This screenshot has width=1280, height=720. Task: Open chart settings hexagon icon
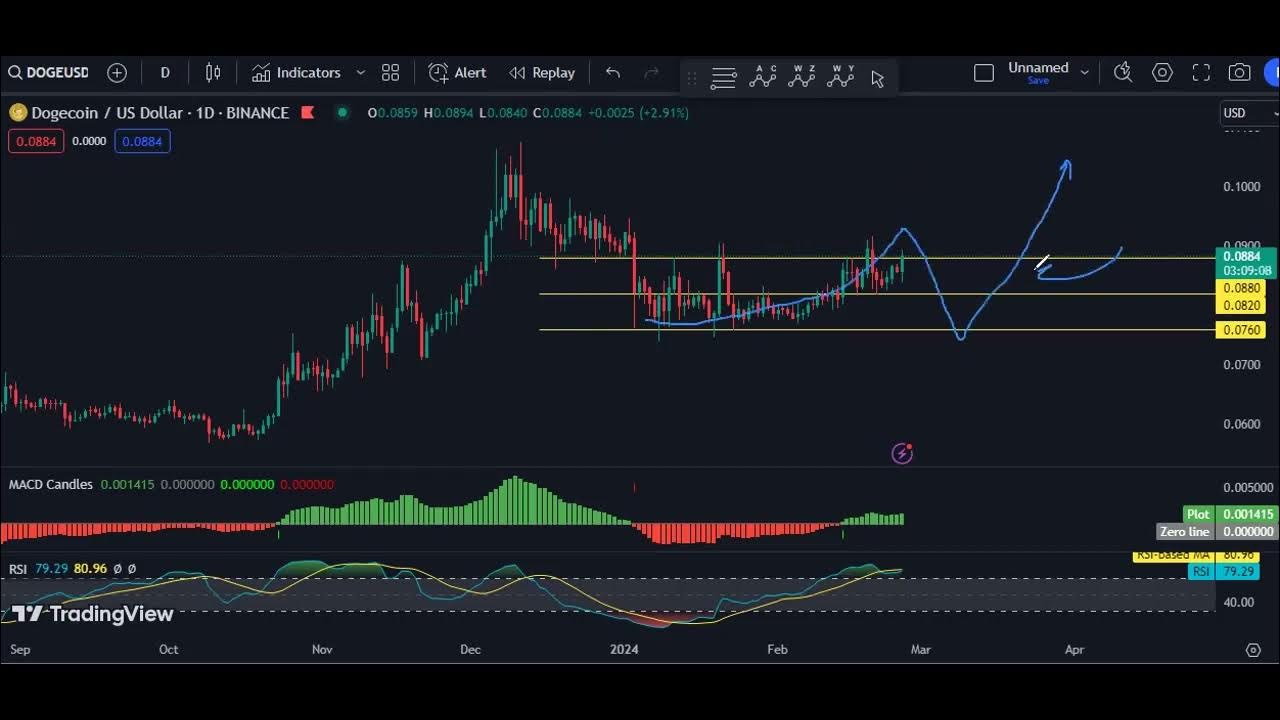coord(1162,72)
